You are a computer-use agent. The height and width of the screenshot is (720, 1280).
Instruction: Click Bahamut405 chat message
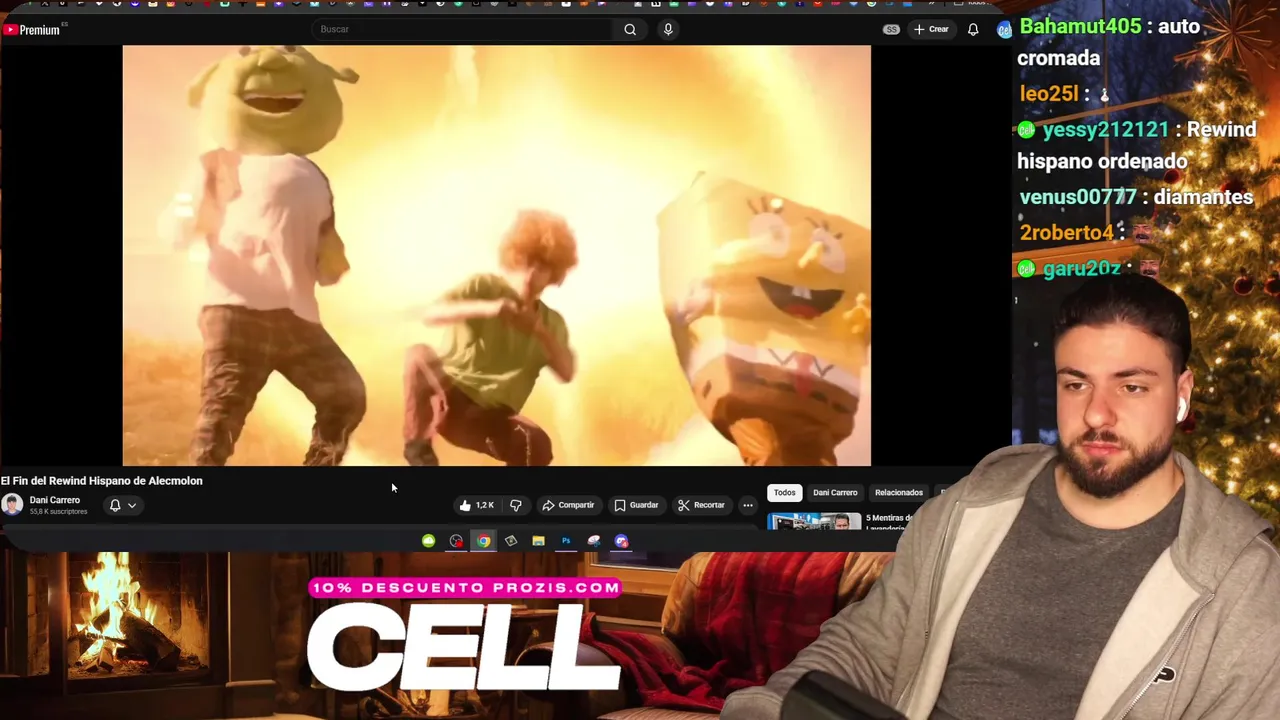coord(1109,42)
